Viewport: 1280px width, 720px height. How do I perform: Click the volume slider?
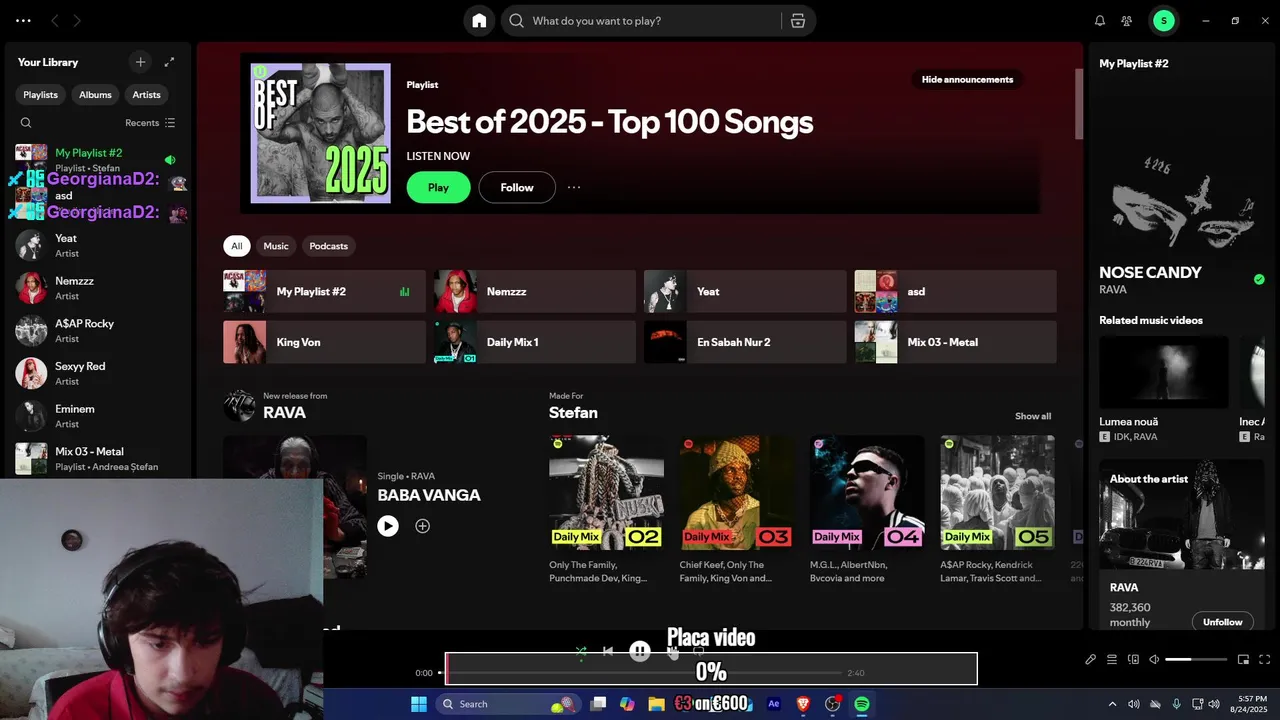(x=1196, y=660)
